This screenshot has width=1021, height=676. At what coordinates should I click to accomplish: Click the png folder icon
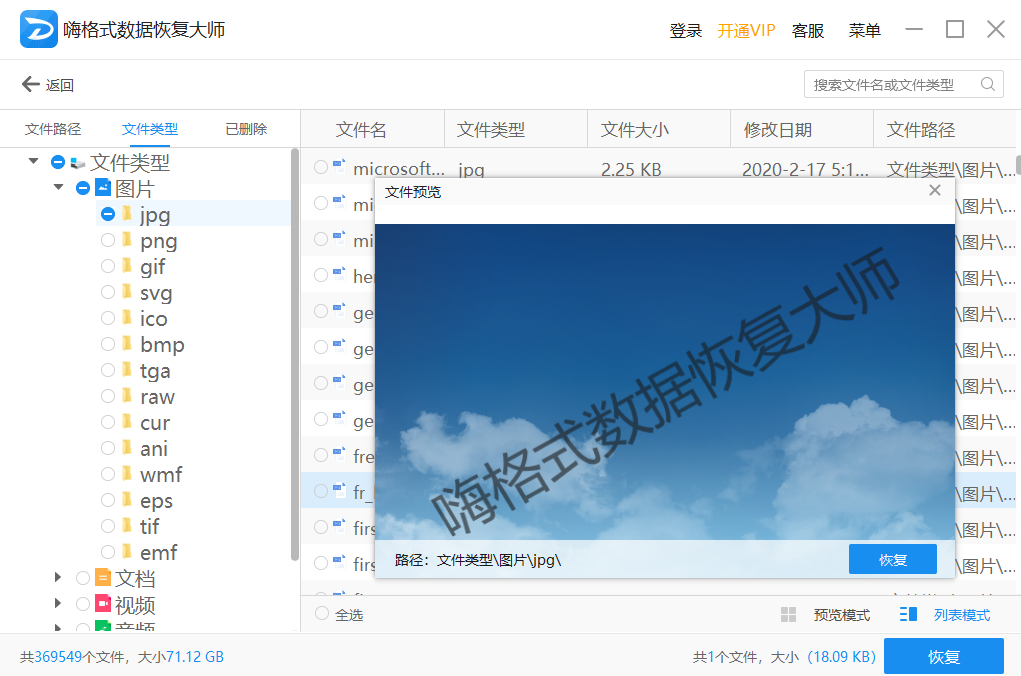tap(128, 240)
